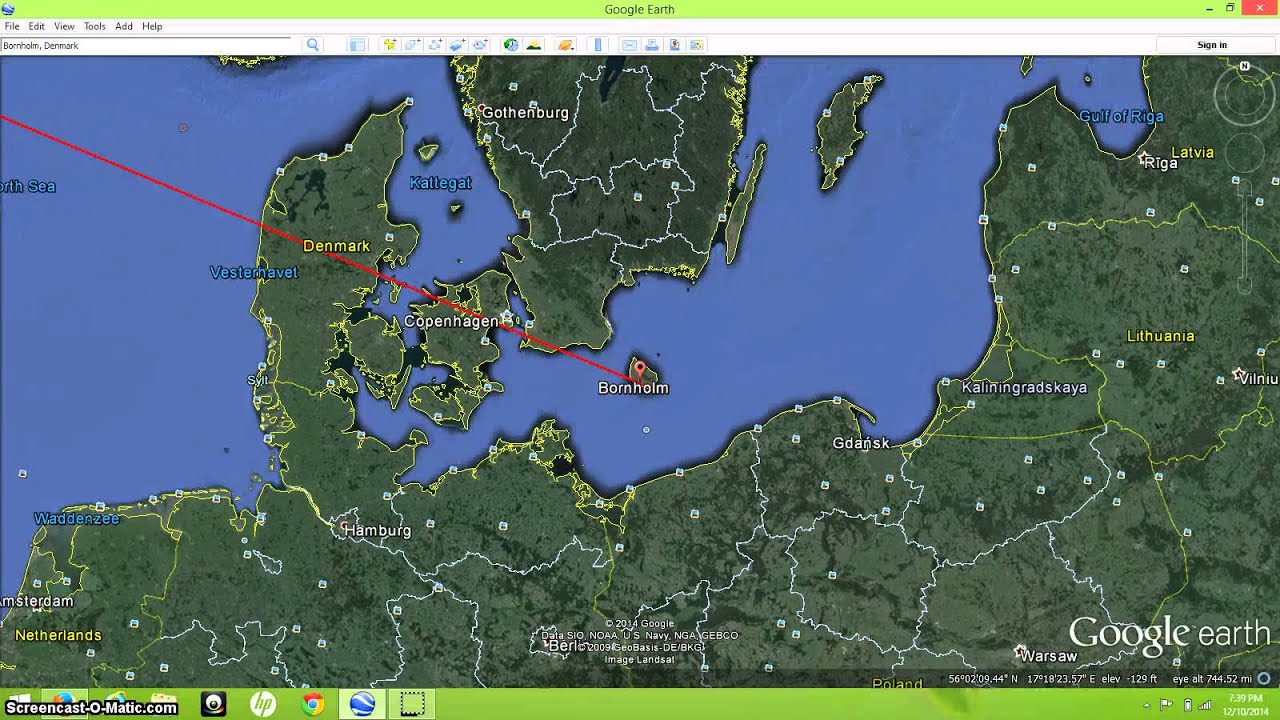The width and height of the screenshot is (1280, 720).
Task: Click the Sign in button
Action: coord(1212,45)
